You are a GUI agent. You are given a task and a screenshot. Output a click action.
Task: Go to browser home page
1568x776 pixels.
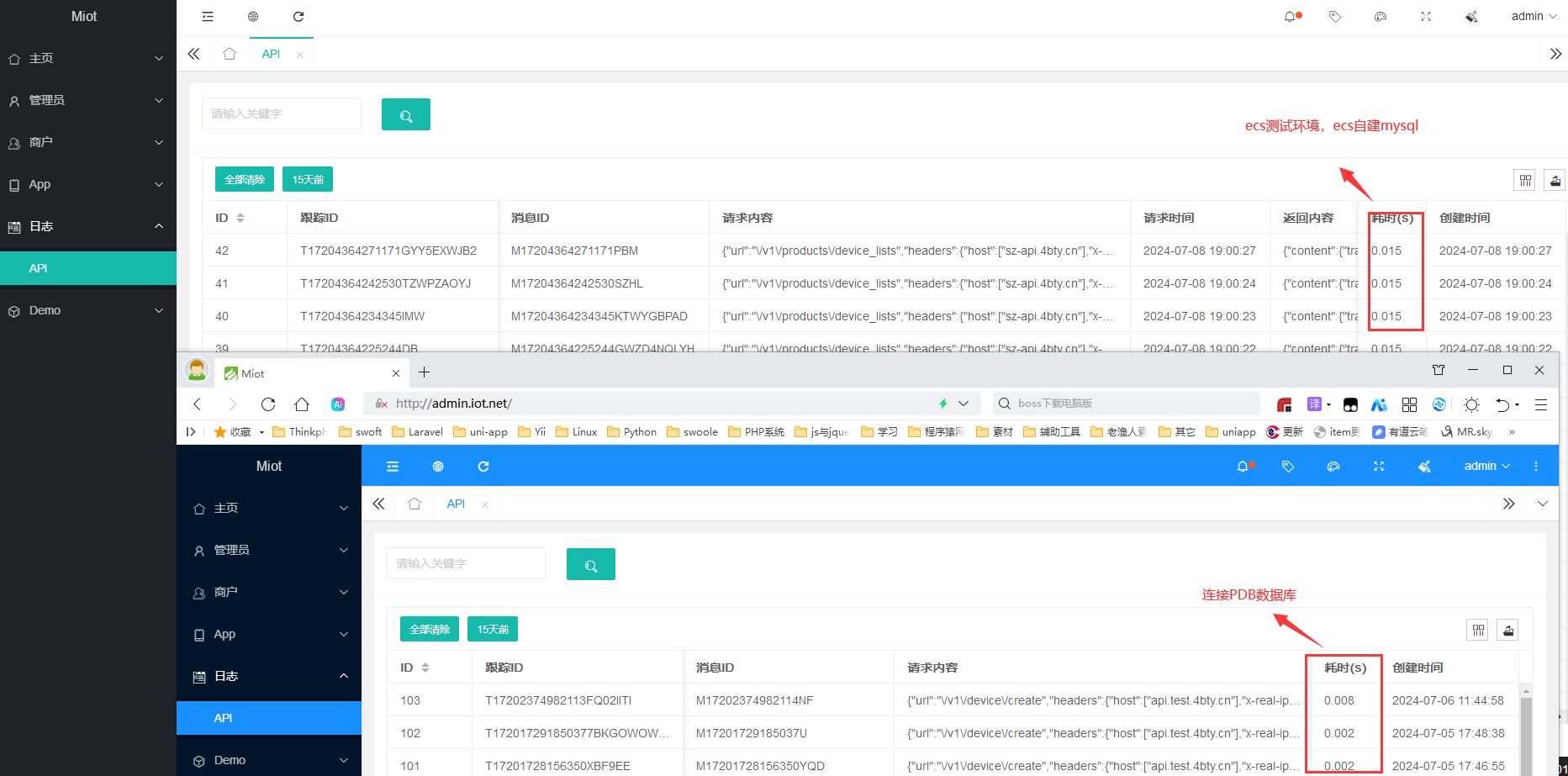click(x=302, y=404)
